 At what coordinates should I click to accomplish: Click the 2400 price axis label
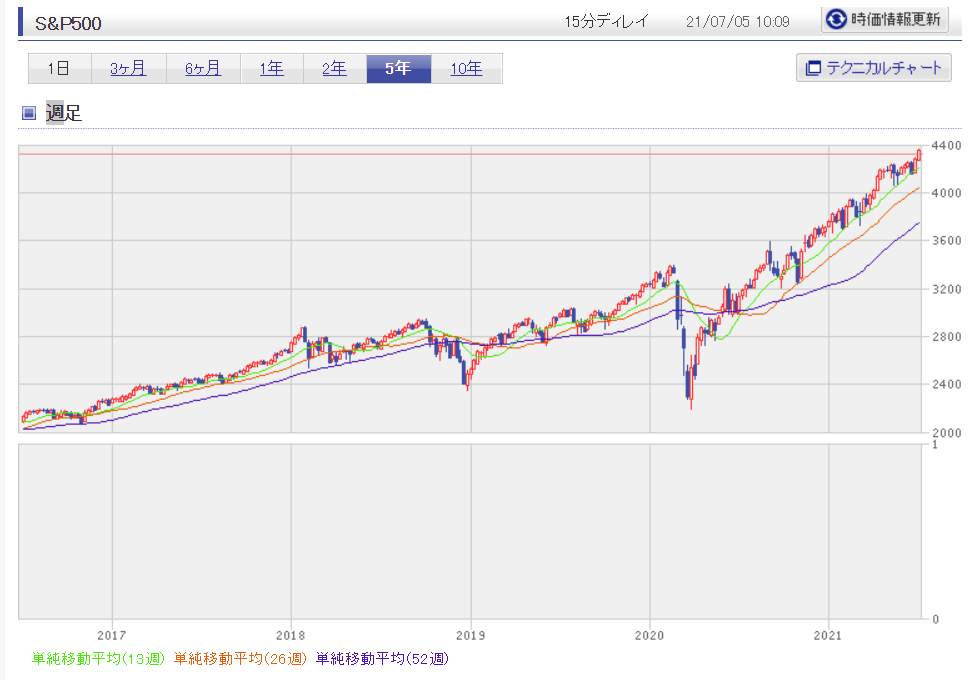[946, 384]
